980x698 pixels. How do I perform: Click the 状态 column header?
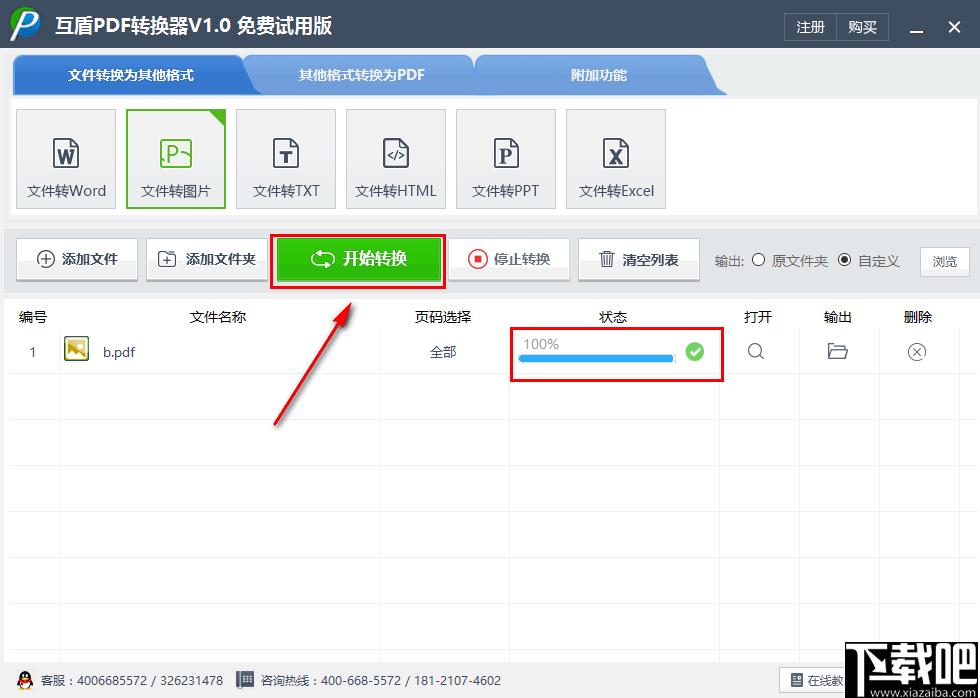pyautogui.click(x=613, y=317)
